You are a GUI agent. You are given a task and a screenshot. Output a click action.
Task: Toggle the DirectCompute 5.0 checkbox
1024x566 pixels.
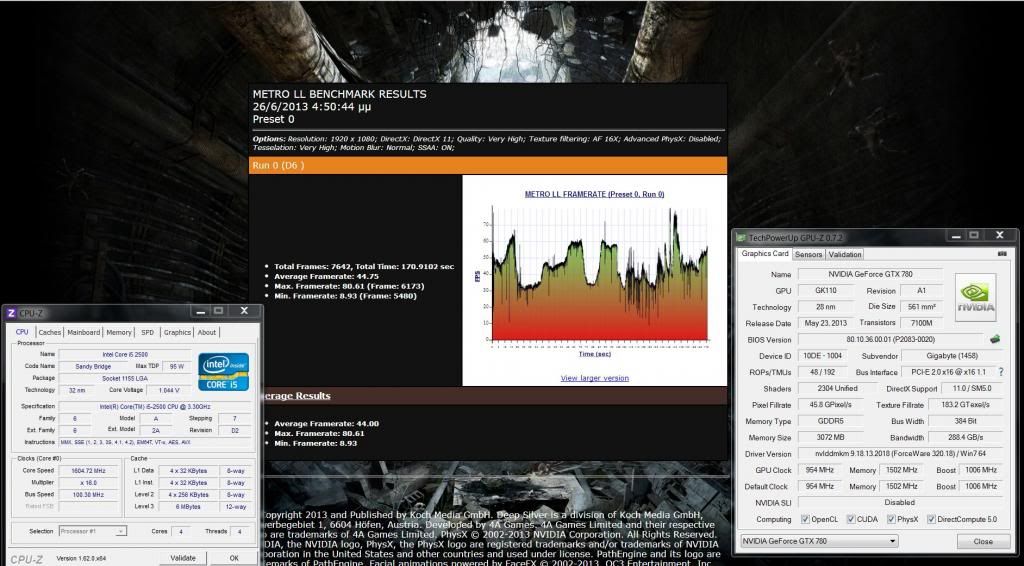[x=931, y=519]
